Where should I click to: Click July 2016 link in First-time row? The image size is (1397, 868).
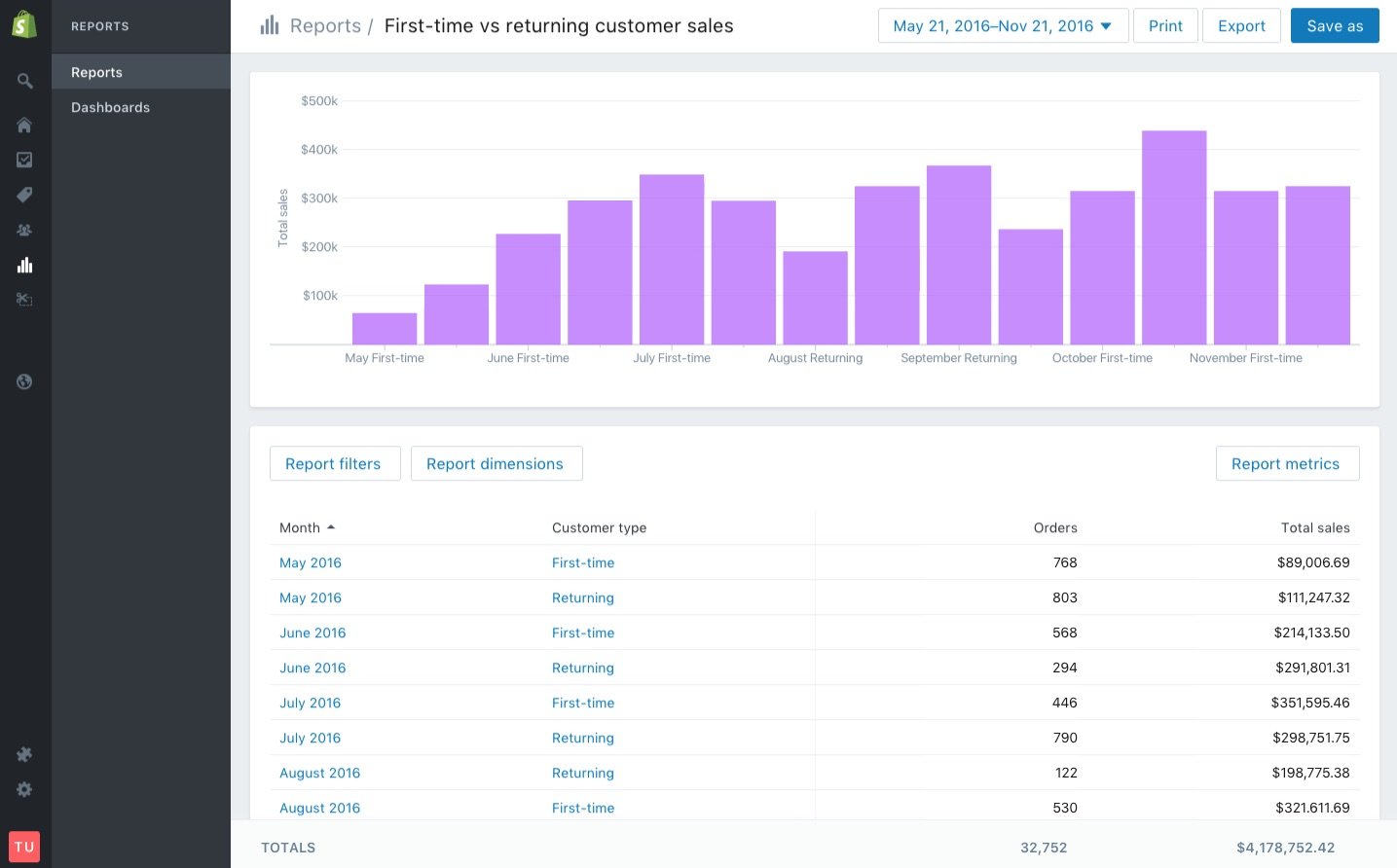pos(310,703)
